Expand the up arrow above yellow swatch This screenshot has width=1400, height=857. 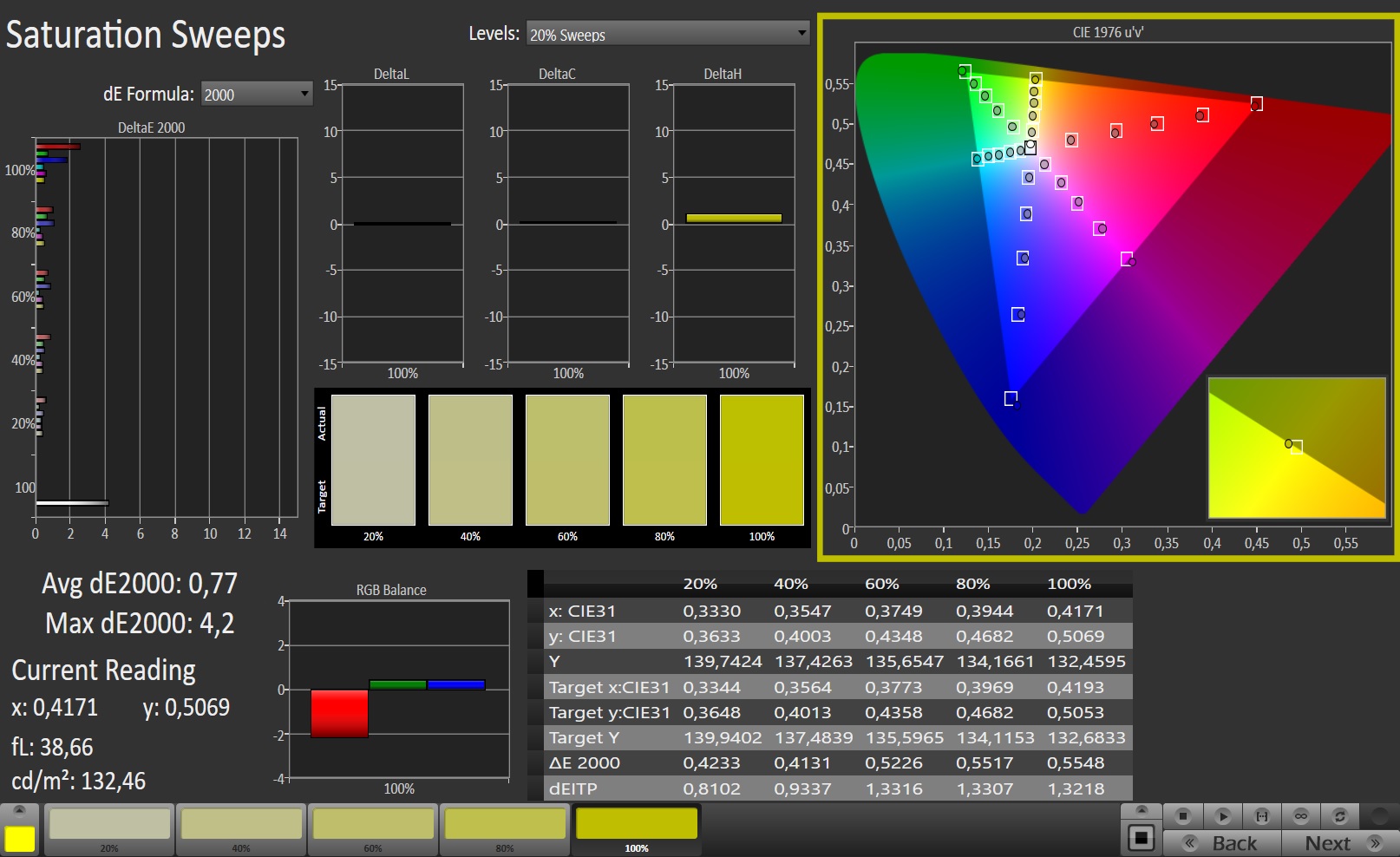[19, 810]
